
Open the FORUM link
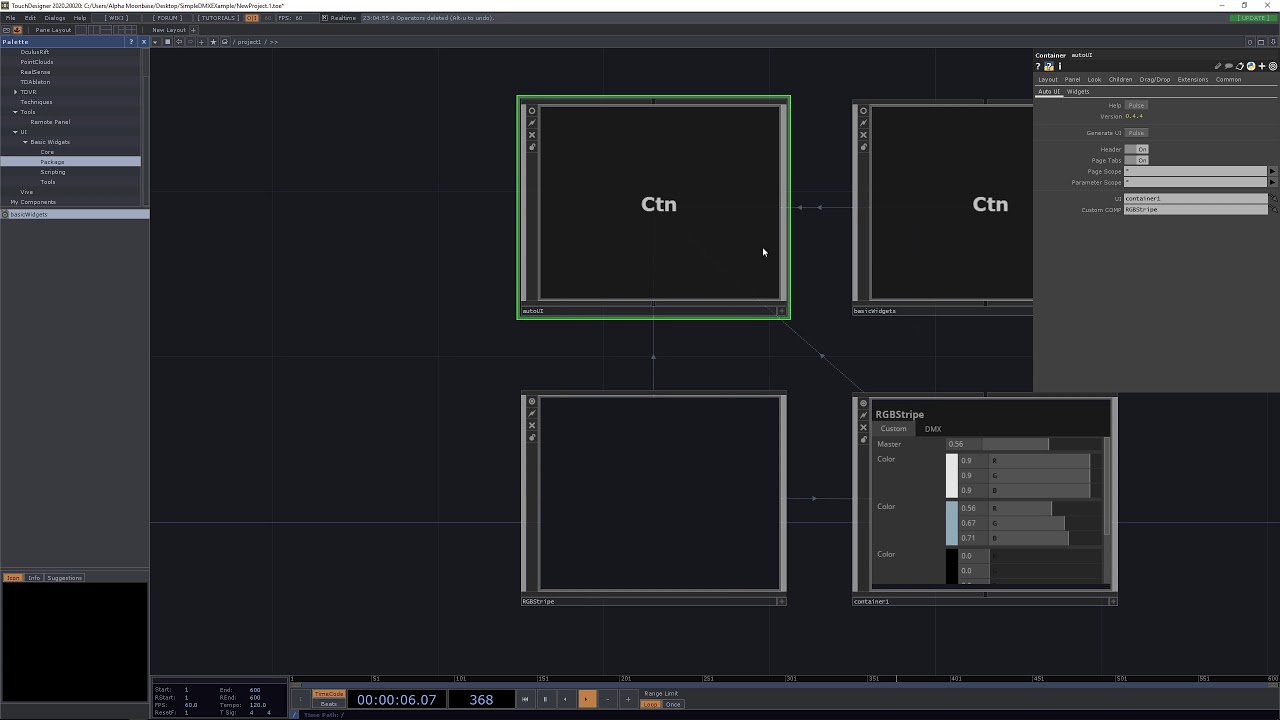167,18
